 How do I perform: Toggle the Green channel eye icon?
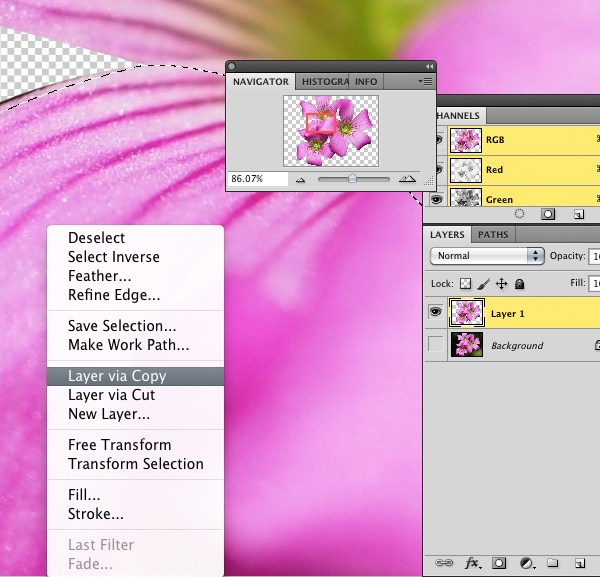point(437,199)
